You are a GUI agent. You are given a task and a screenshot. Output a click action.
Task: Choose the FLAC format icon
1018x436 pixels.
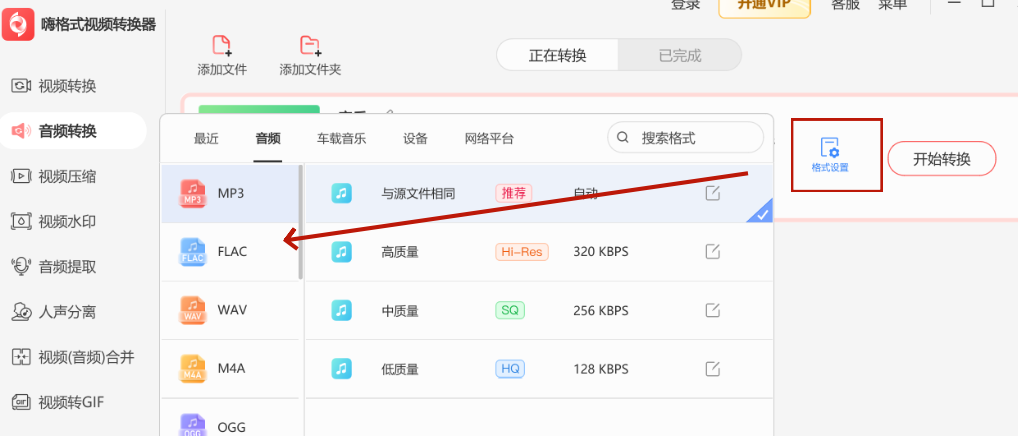point(193,252)
